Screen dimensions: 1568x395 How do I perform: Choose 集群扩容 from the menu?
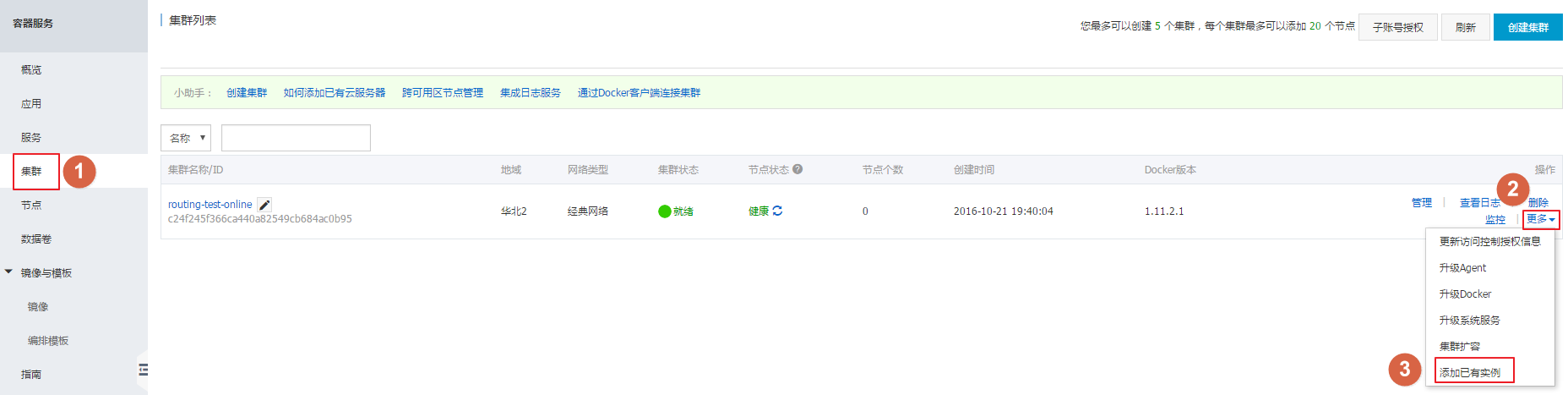coord(1460,346)
